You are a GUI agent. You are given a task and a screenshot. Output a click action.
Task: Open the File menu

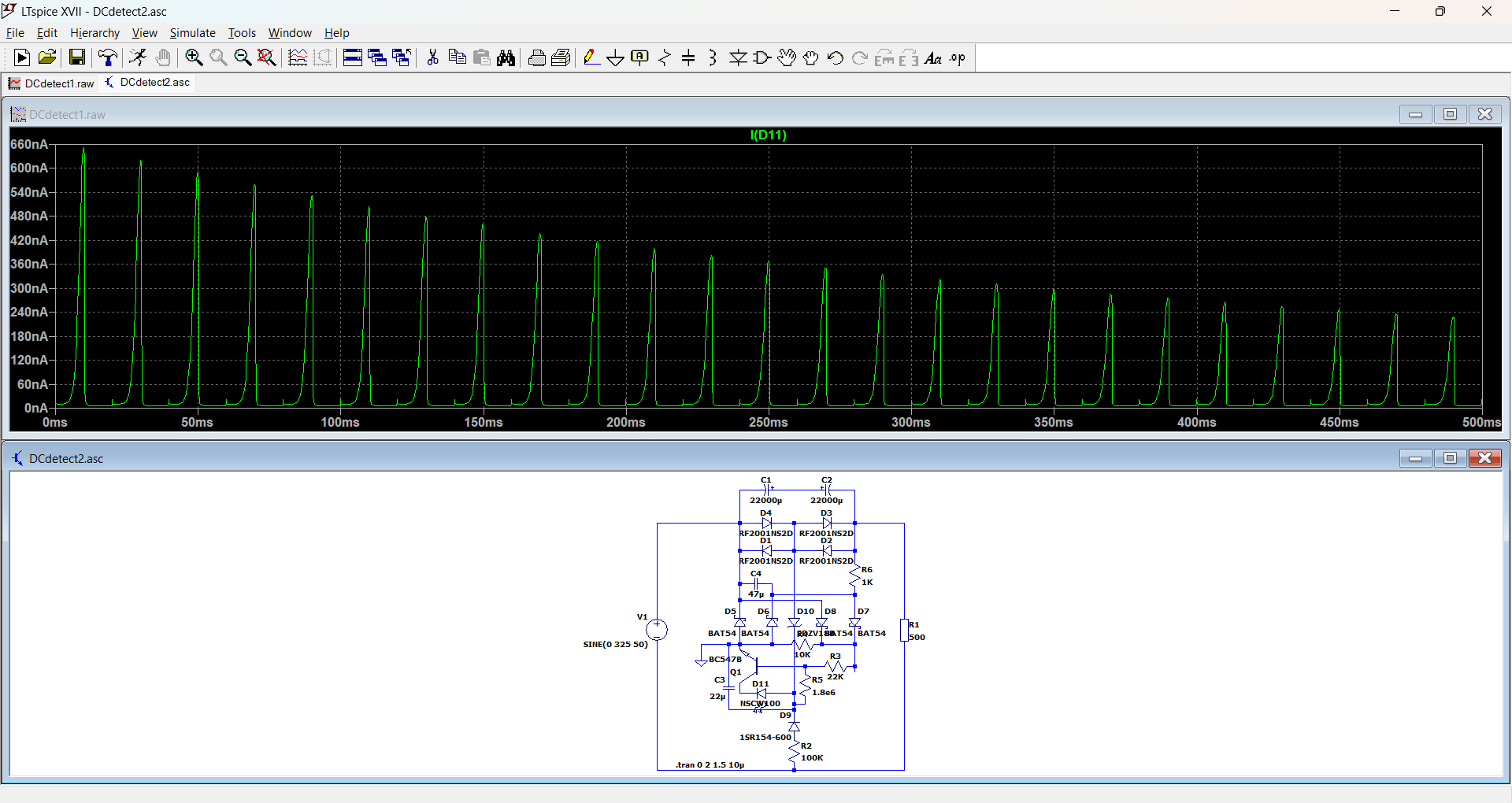[x=15, y=33]
